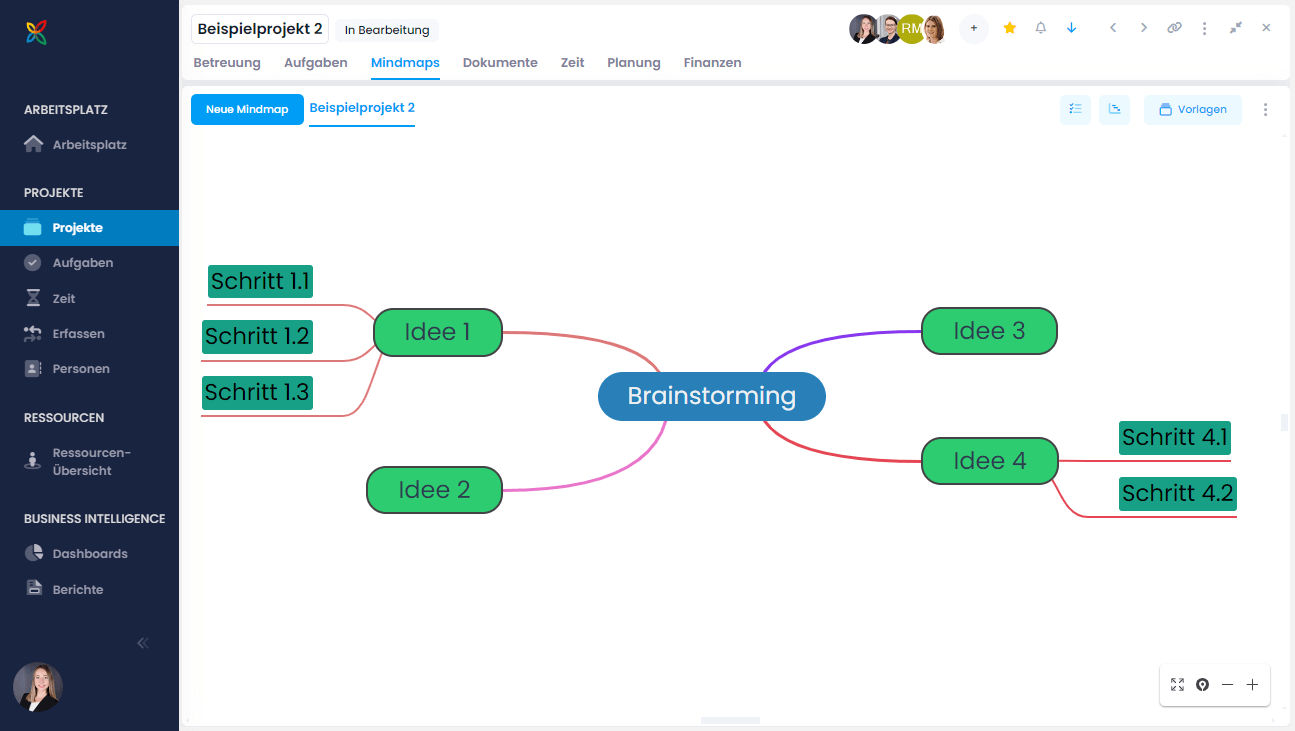This screenshot has width=1295, height=731.
Task: Click the RM team member avatar
Action: pos(911,29)
